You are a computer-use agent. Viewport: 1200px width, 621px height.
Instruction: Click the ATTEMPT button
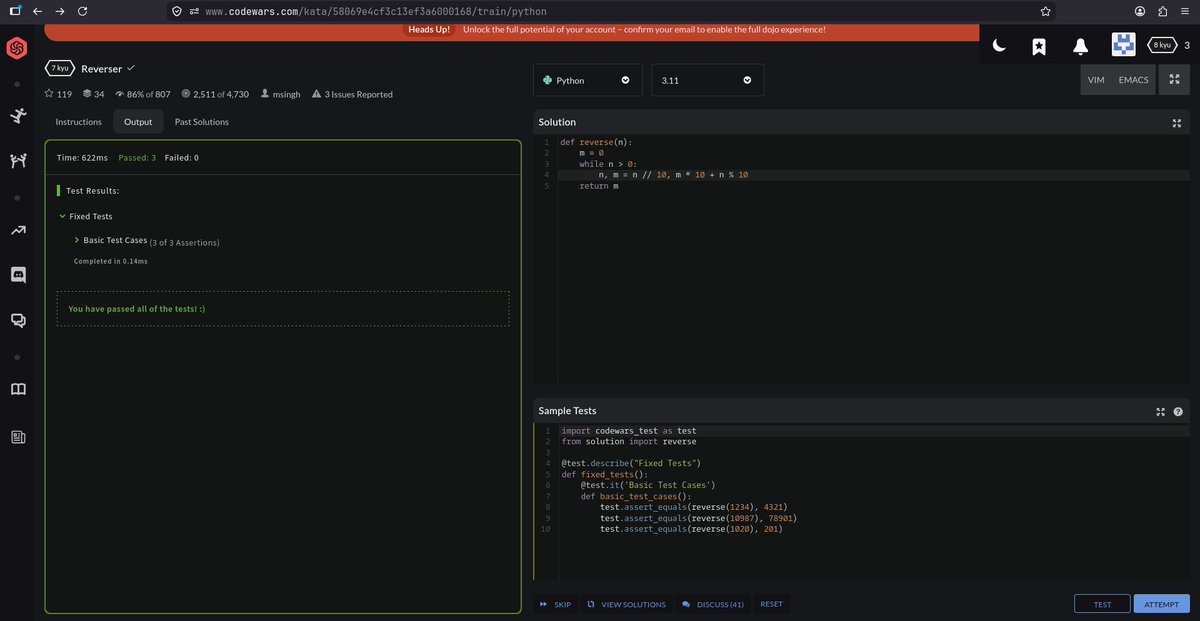pyautogui.click(x=1161, y=604)
